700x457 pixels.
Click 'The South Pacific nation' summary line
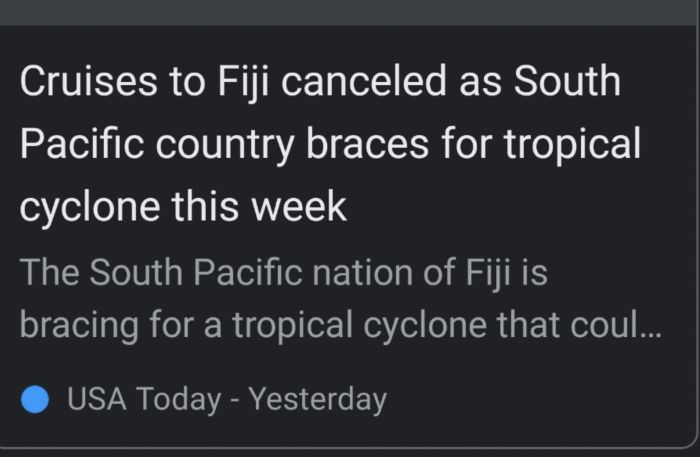[216, 272]
